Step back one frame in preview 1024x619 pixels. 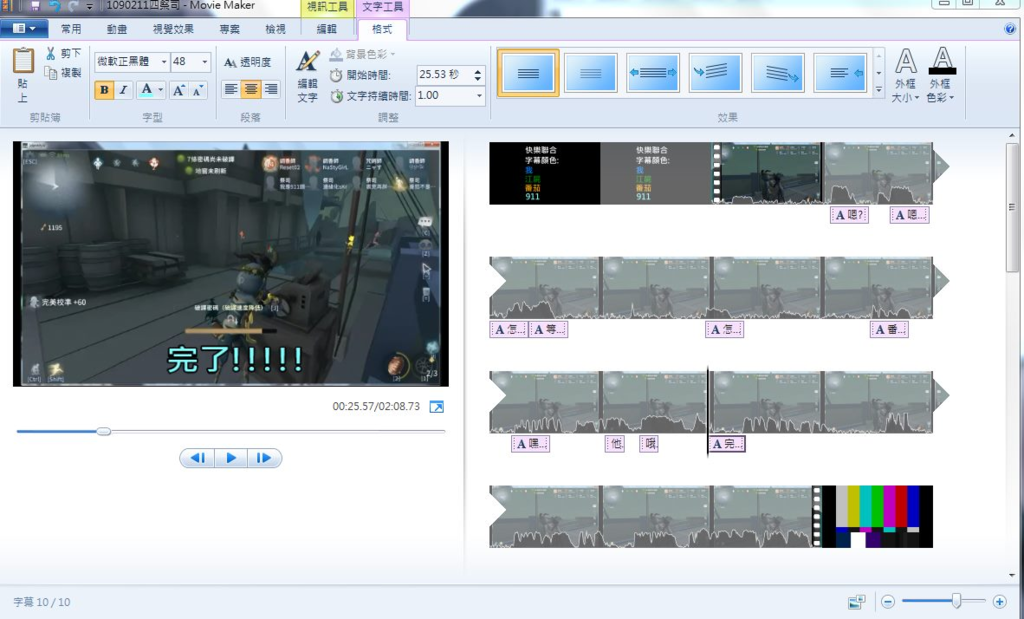pyautogui.click(x=197, y=458)
